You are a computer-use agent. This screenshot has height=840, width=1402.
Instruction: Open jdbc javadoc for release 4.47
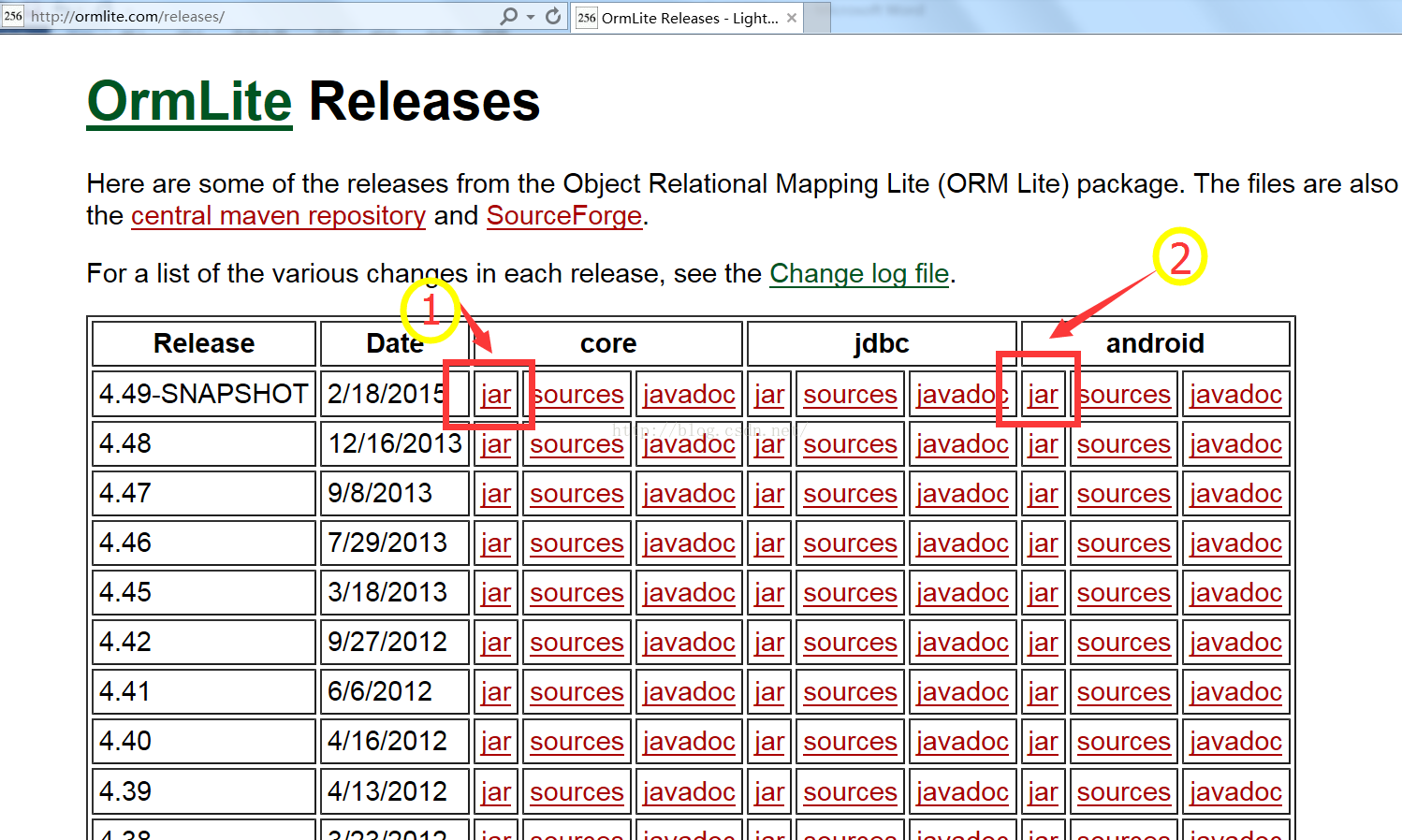pyautogui.click(x=962, y=494)
